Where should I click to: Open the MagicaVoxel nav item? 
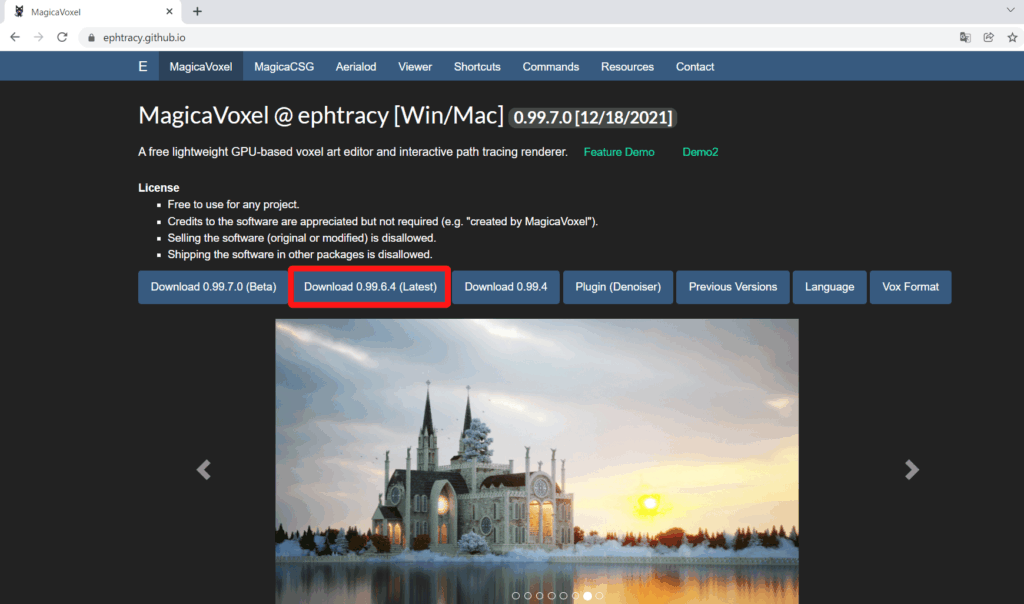pos(200,67)
